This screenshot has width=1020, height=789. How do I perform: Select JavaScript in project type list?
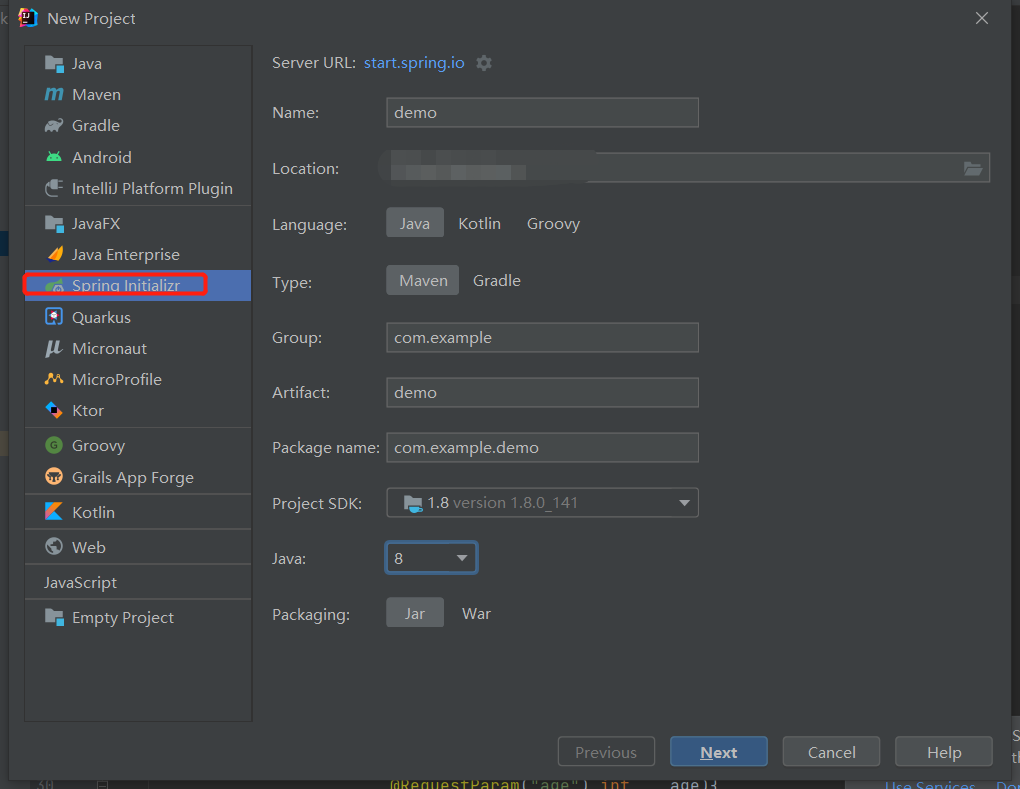[138, 582]
